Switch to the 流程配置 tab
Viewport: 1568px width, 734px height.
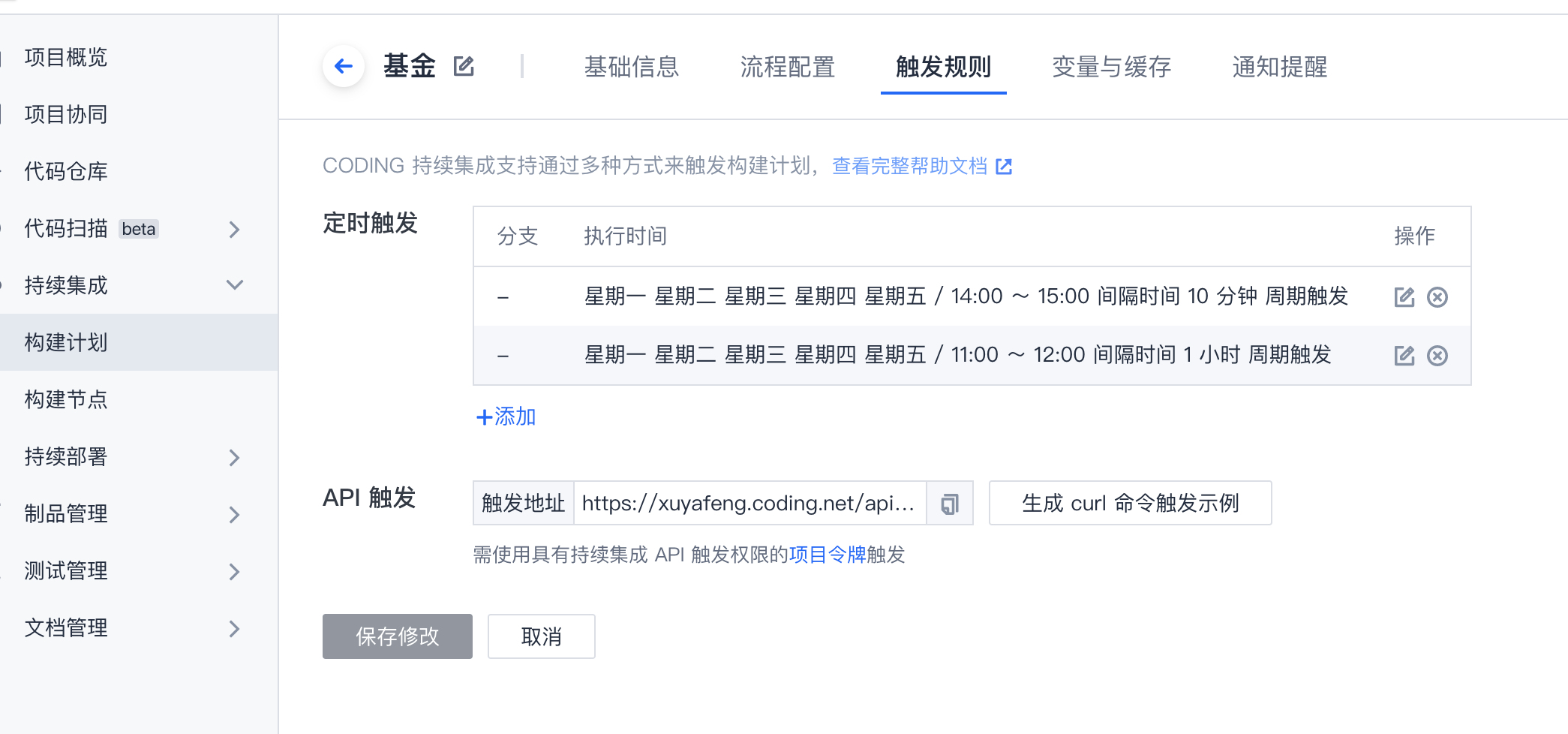pos(787,67)
